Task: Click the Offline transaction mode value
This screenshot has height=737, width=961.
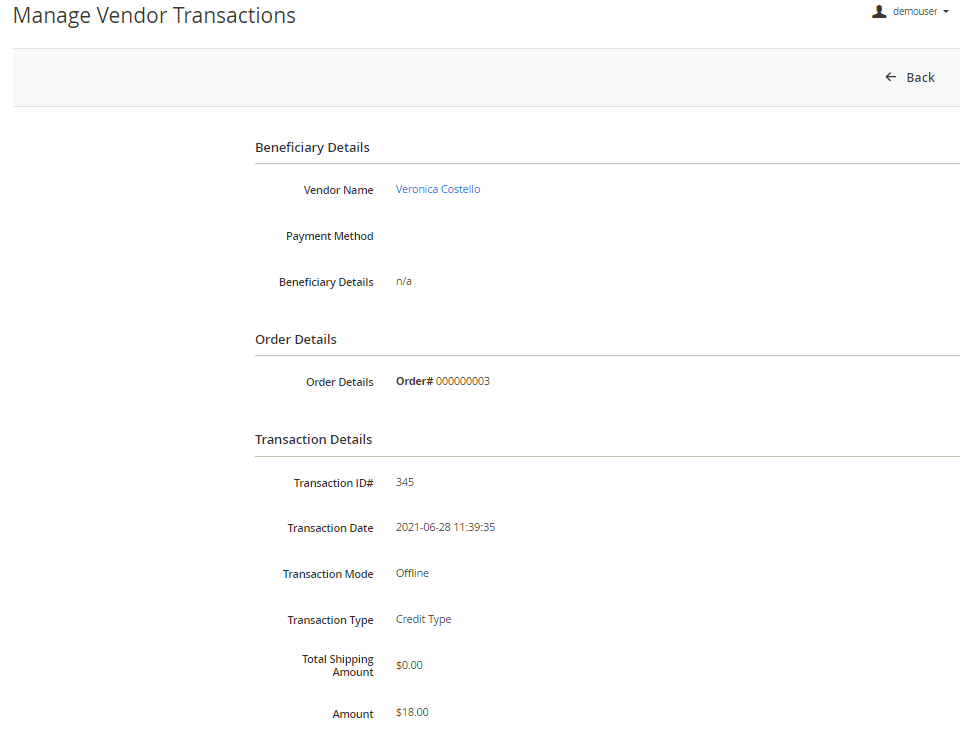Action: (x=412, y=573)
